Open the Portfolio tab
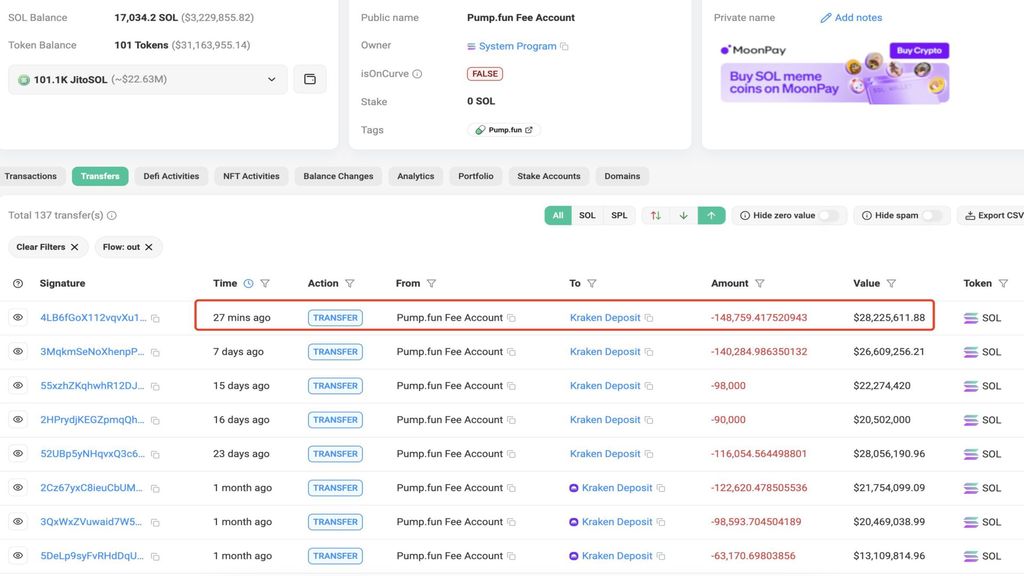This screenshot has width=1024, height=576. click(x=475, y=176)
